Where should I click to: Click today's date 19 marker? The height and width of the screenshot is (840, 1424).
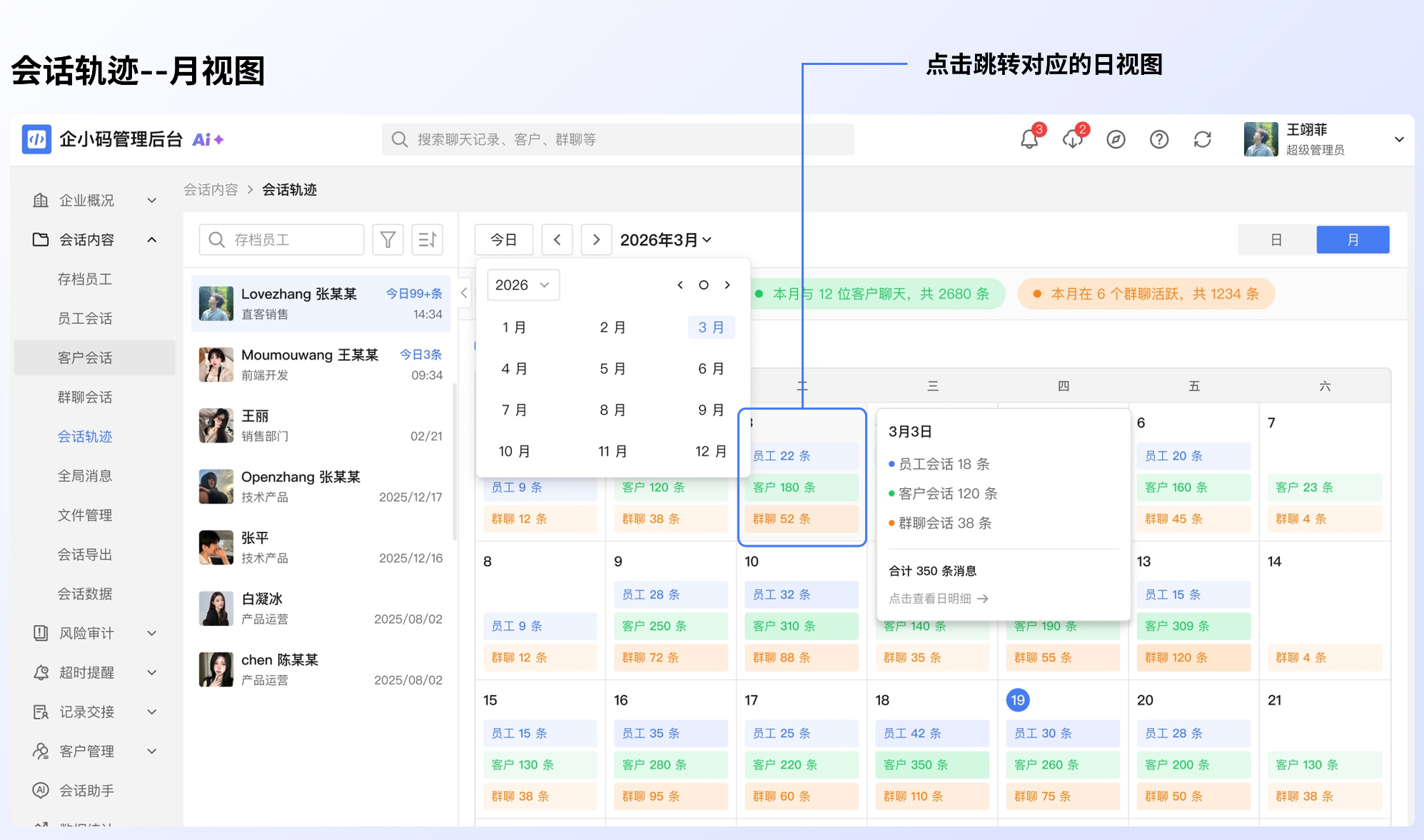(1018, 700)
